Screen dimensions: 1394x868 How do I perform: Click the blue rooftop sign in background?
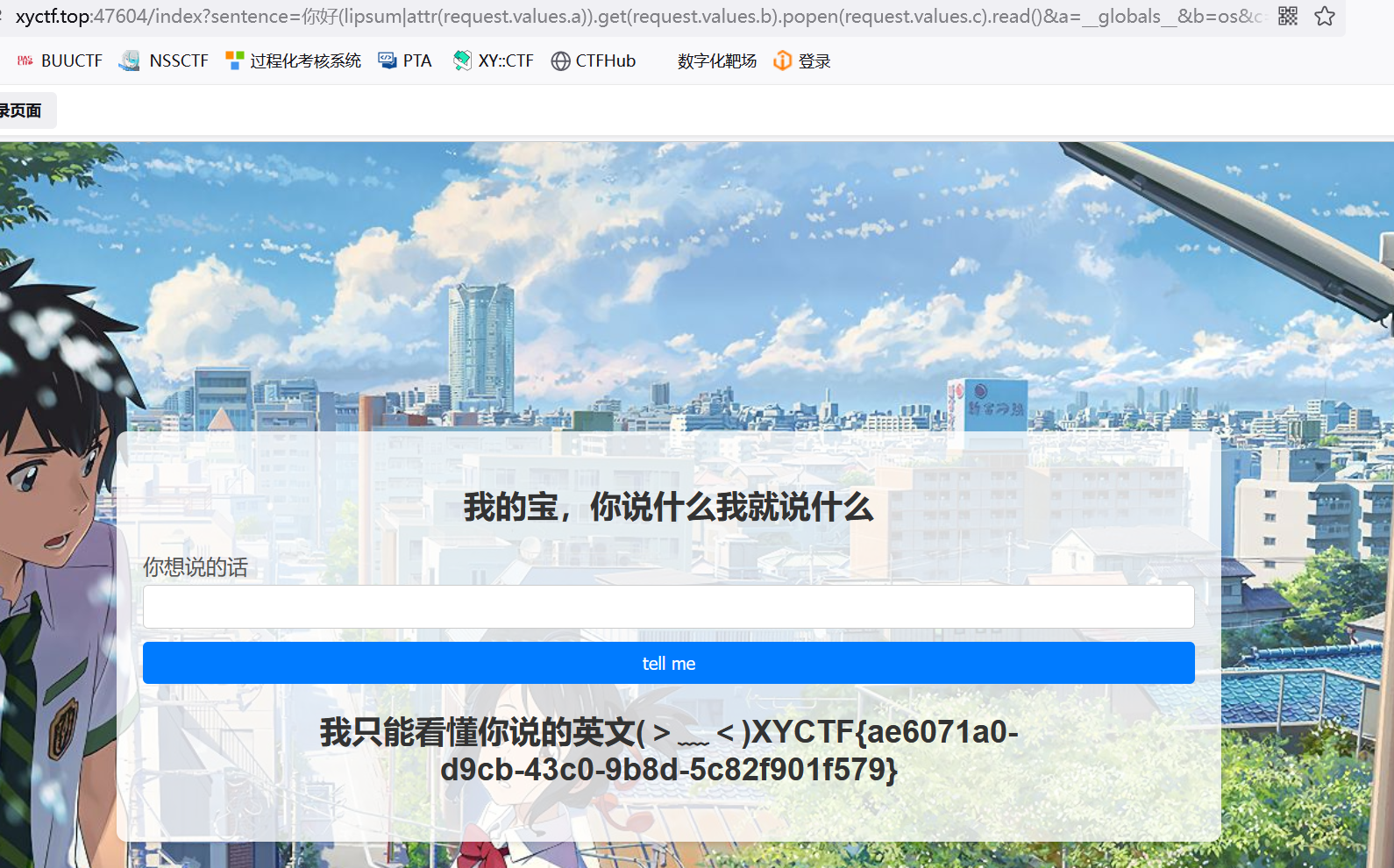click(x=996, y=403)
